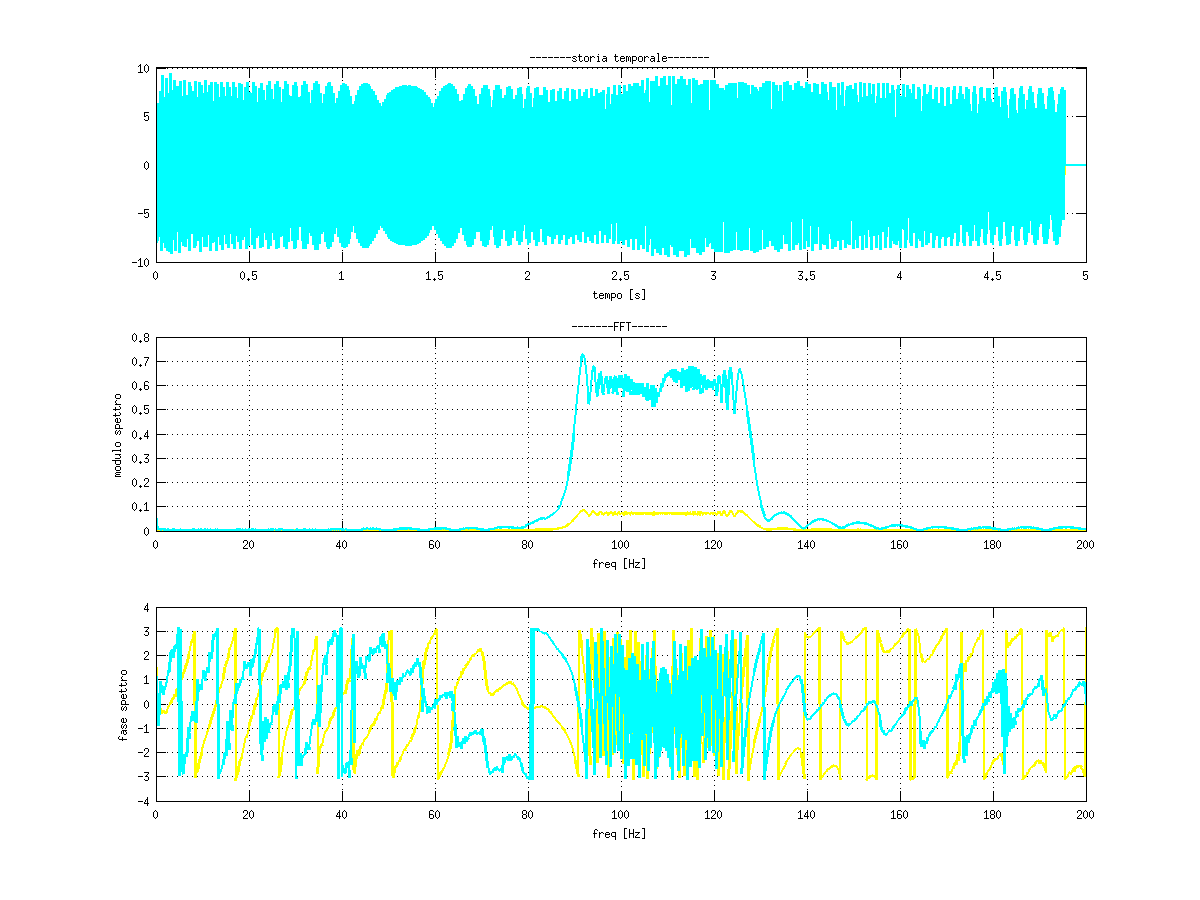Click the 'freq [Hz]' label under phase plot
The image size is (1200, 900).
(620, 833)
